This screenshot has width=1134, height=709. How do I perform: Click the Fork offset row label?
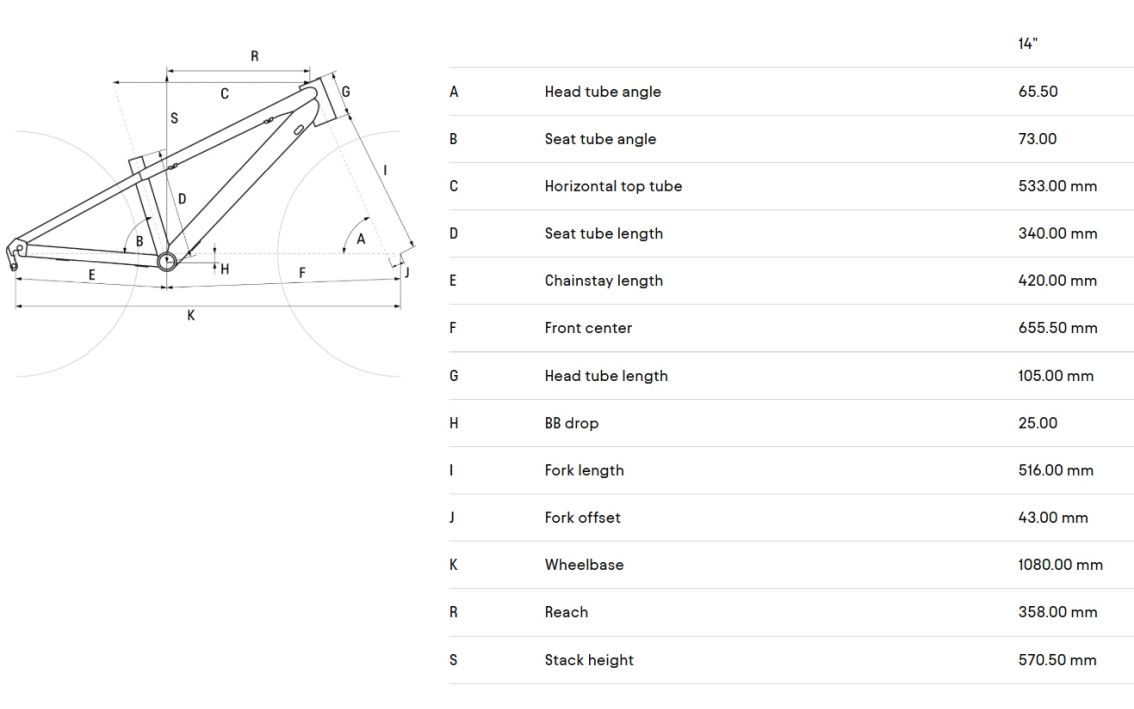(582, 518)
